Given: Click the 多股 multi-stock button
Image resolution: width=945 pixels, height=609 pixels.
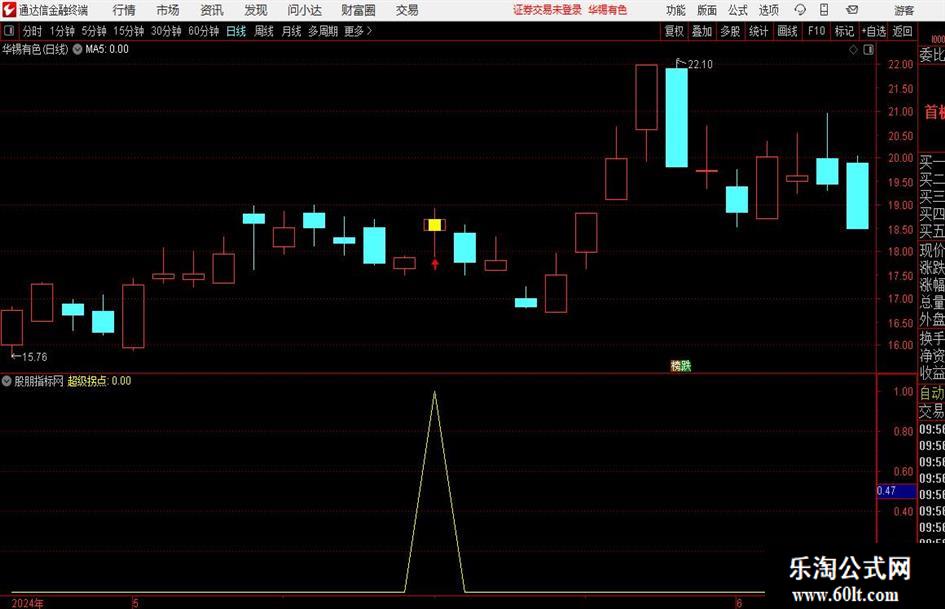Looking at the screenshot, I should 730,31.
